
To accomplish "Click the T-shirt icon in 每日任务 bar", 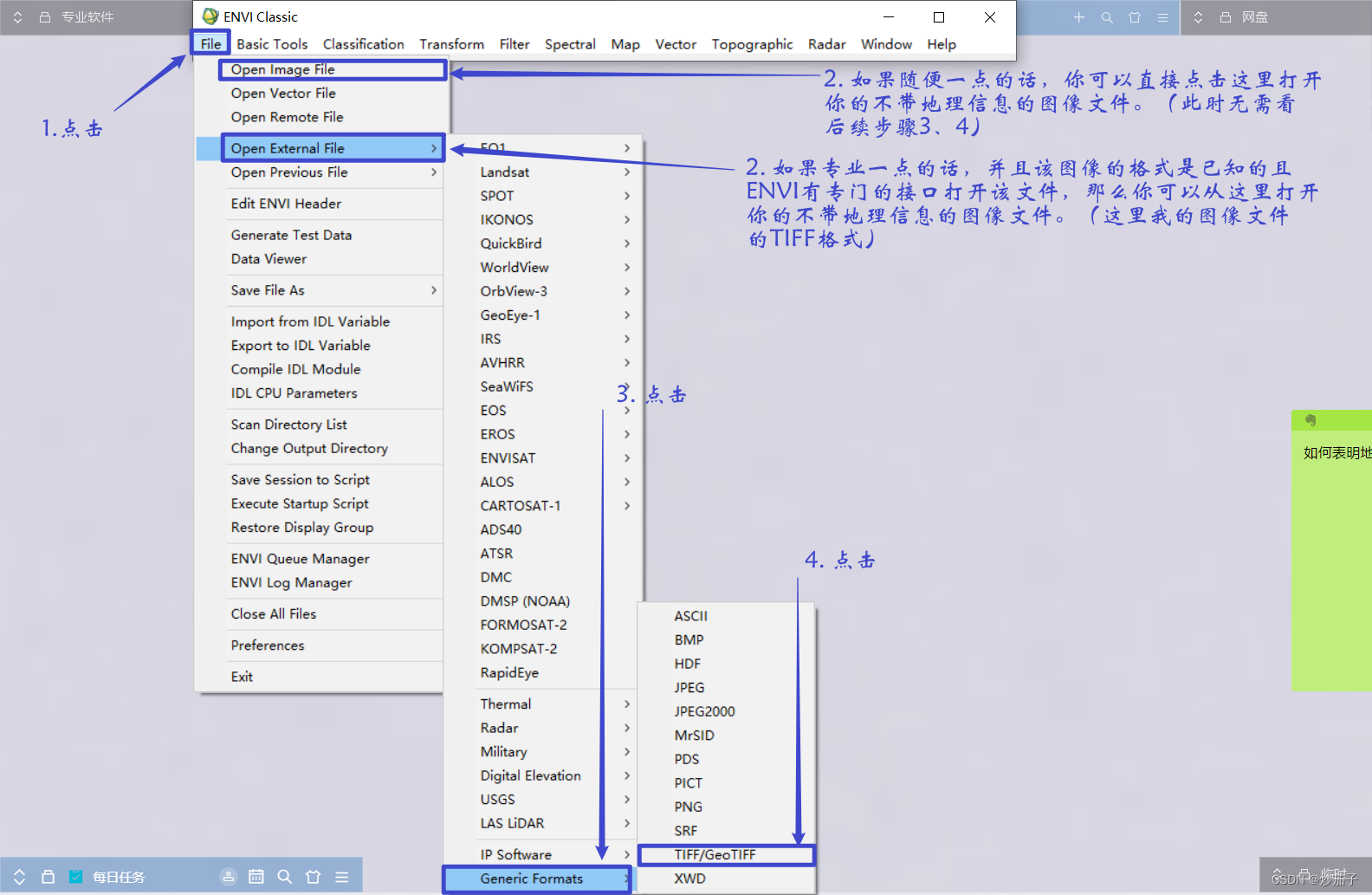I will point(314,877).
